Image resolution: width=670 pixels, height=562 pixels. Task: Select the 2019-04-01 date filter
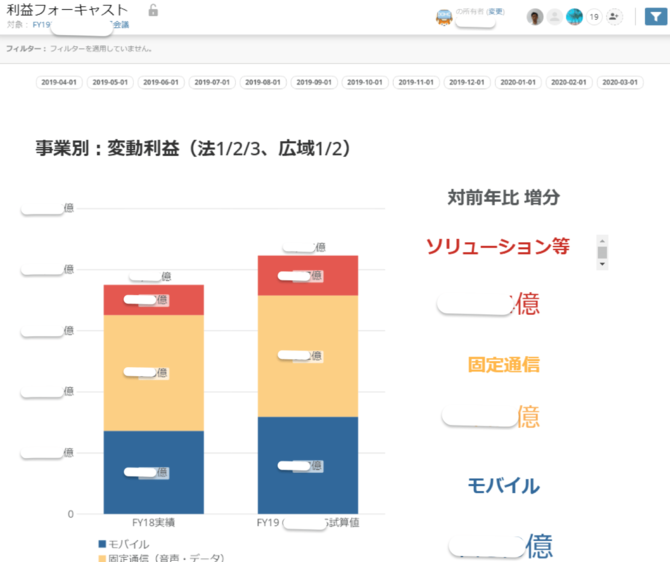pyautogui.click(x=59, y=82)
